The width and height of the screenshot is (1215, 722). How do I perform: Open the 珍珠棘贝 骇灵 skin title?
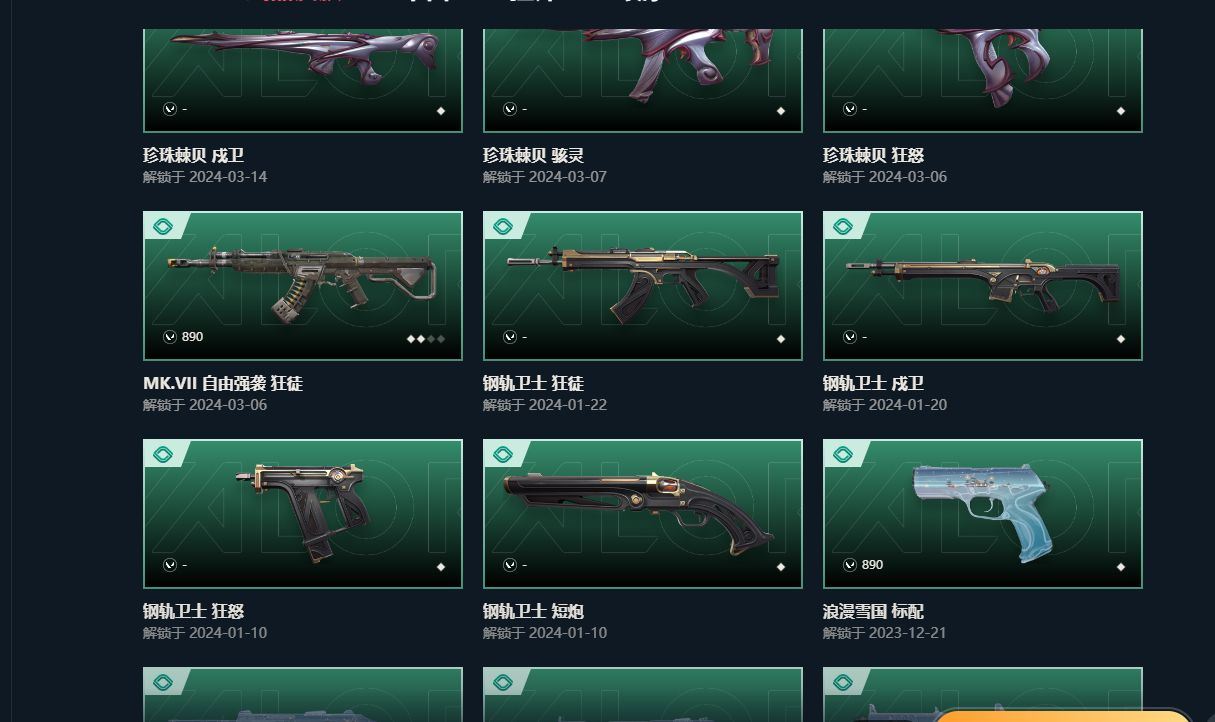pyautogui.click(x=533, y=155)
